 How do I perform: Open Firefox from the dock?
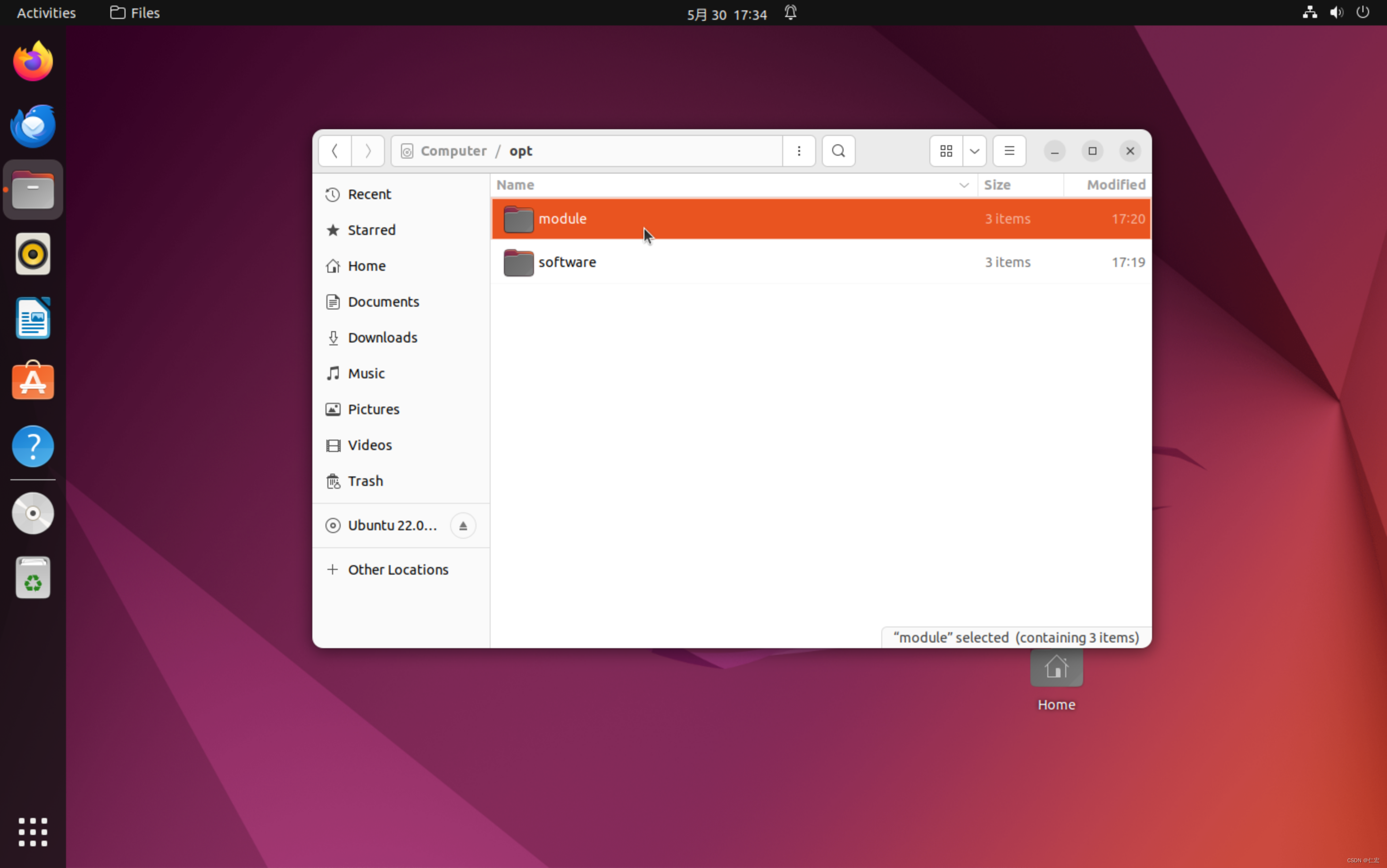click(x=33, y=60)
